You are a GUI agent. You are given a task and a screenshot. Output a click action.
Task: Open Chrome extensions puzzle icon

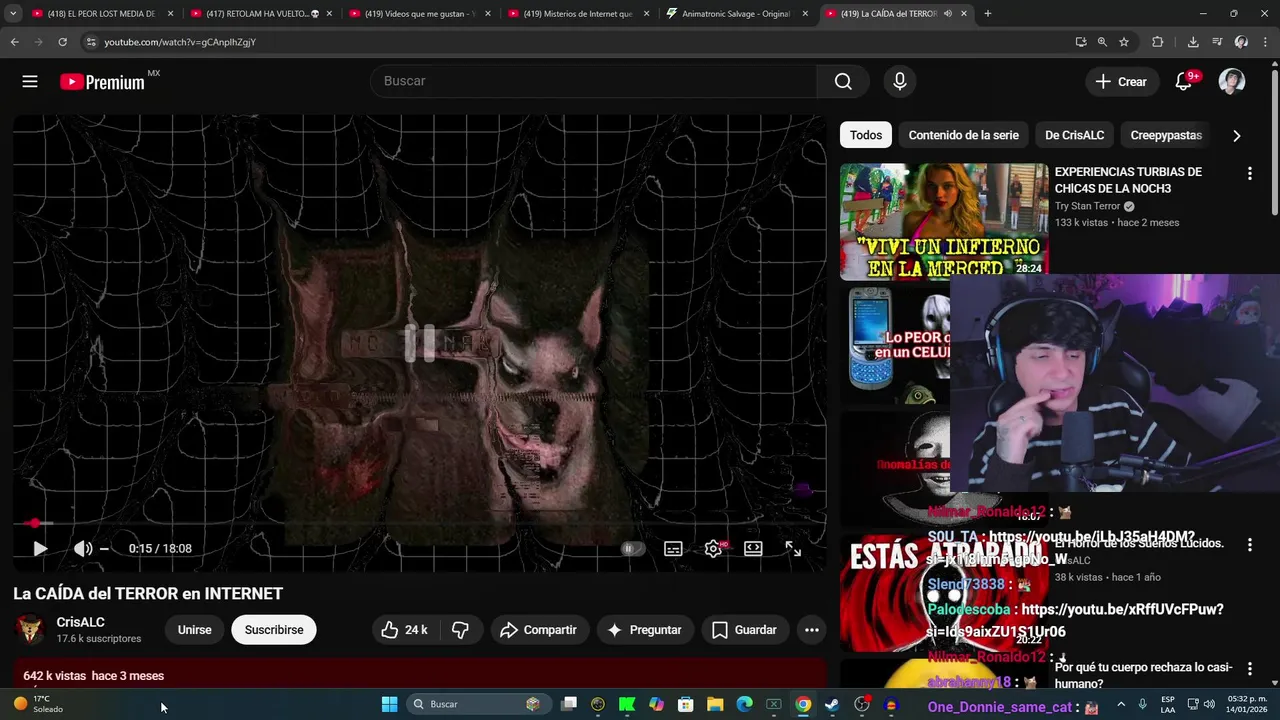click(x=1158, y=42)
